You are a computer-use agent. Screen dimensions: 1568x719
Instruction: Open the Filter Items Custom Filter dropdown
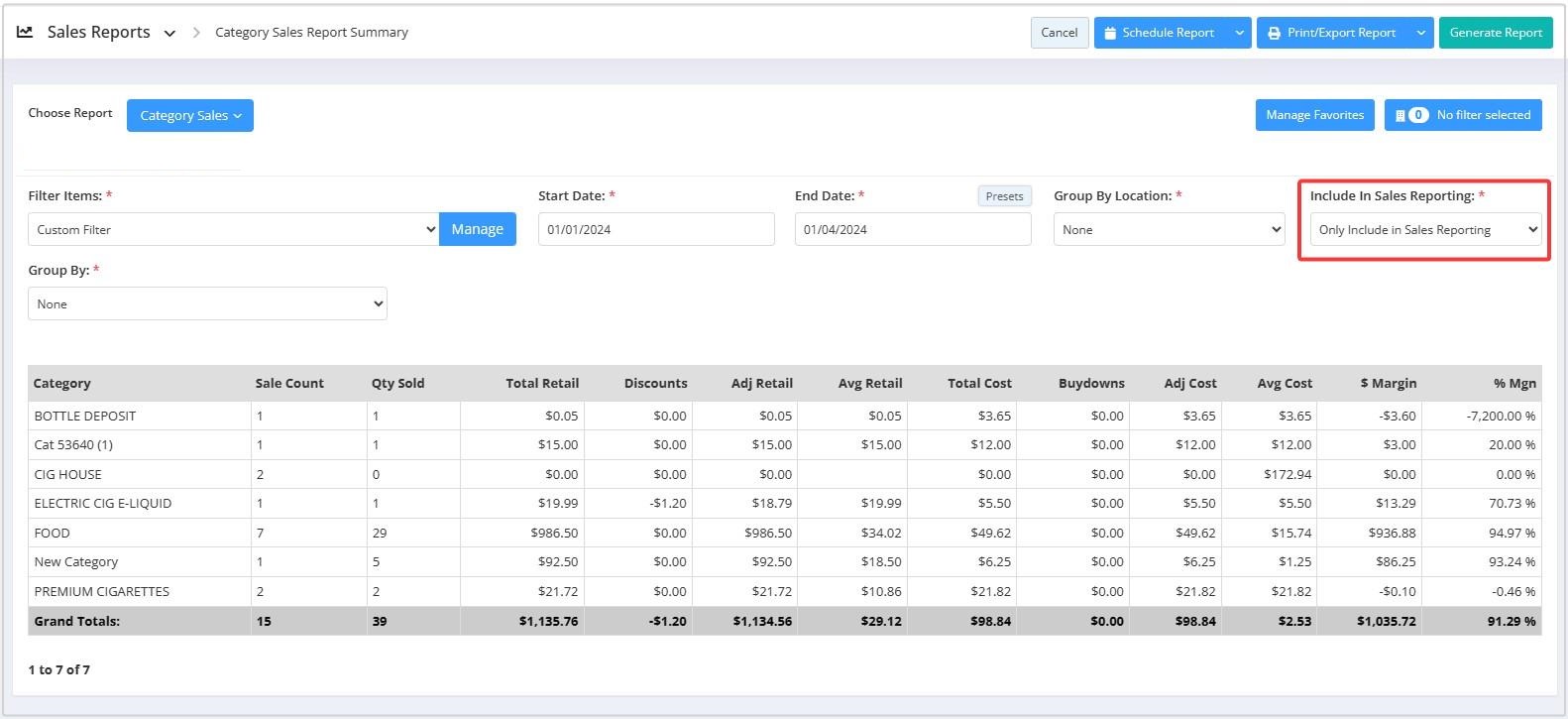pos(234,229)
